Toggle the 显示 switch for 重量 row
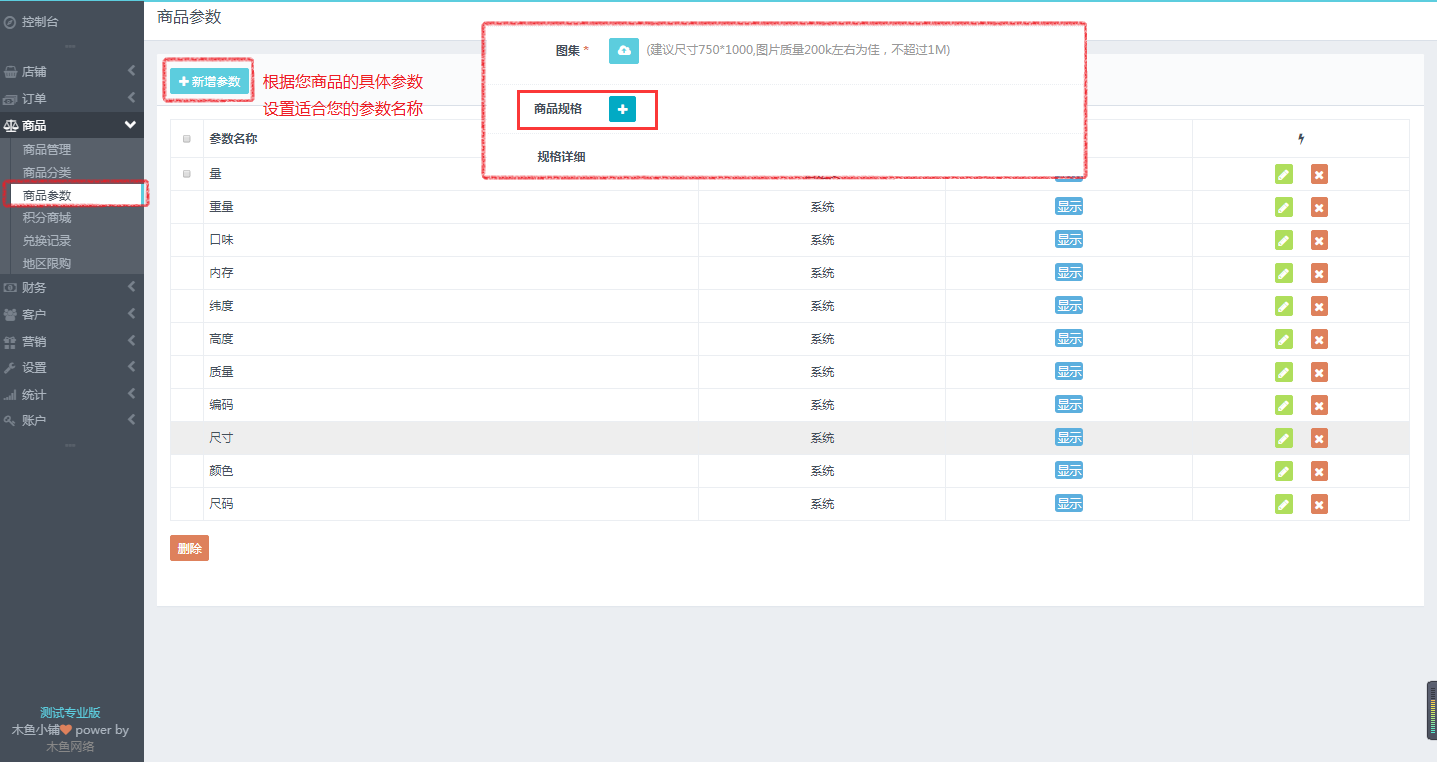 pos(1069,207)
